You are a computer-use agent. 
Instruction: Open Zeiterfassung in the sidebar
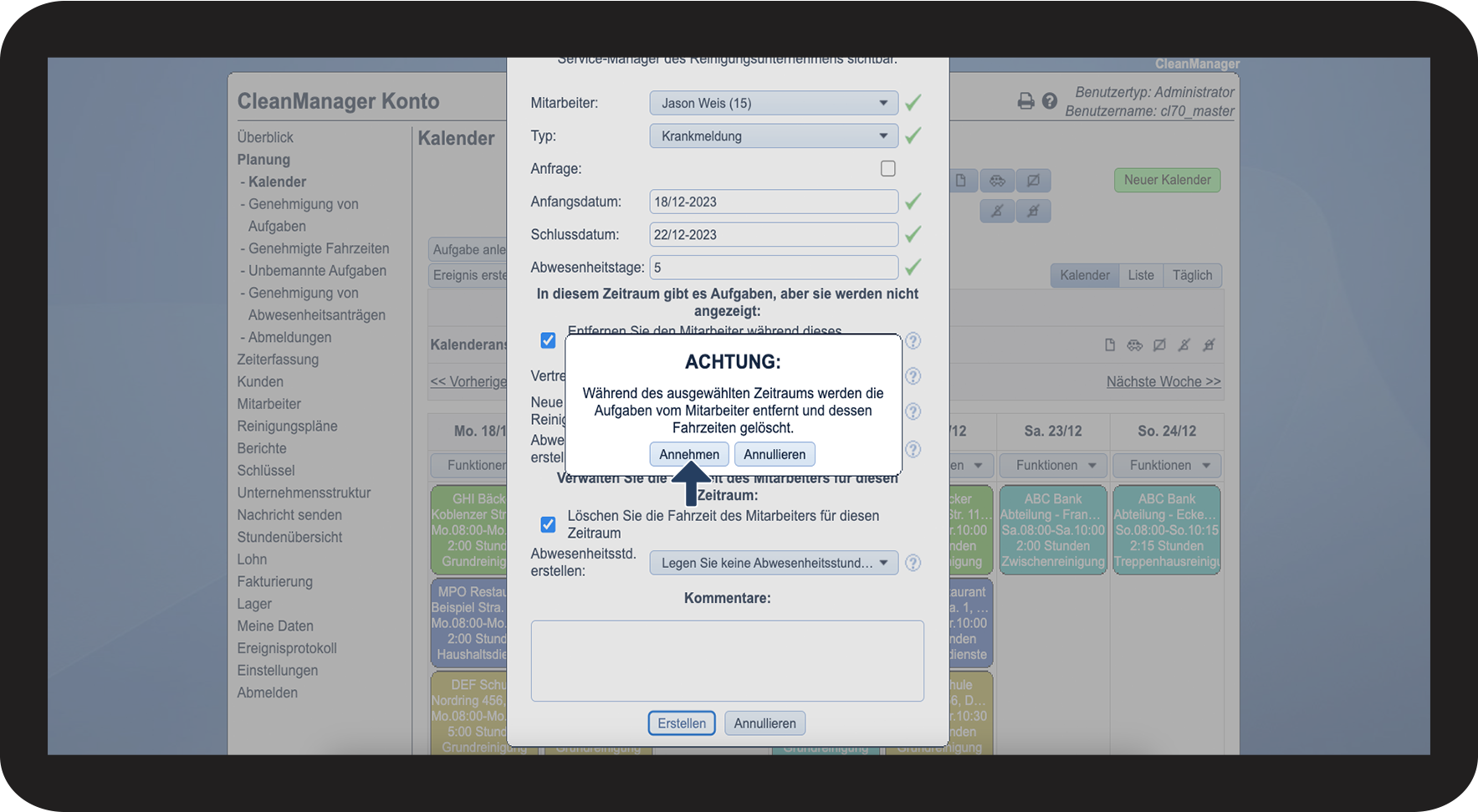pos(278,360)
